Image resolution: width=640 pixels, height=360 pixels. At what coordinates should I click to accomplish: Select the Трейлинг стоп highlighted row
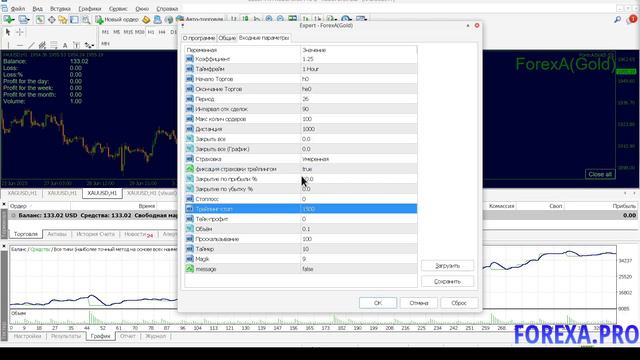[x=301, y=209]
